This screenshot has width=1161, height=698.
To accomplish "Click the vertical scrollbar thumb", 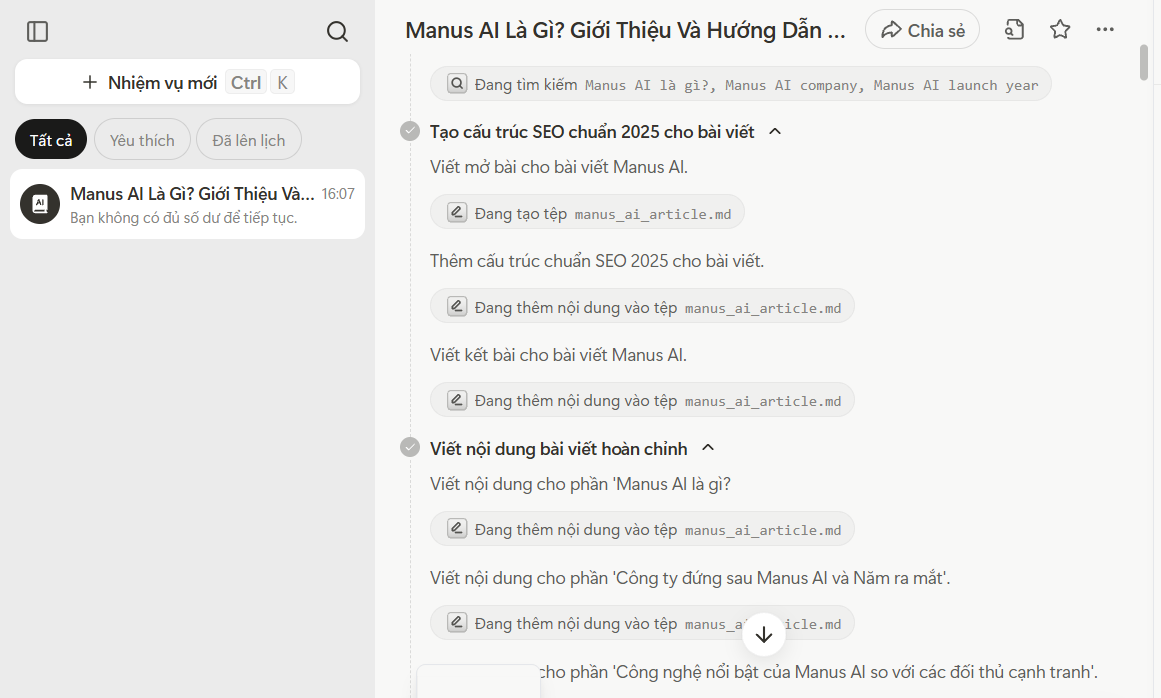I will pyautogui.click(x=1144, y=63).
